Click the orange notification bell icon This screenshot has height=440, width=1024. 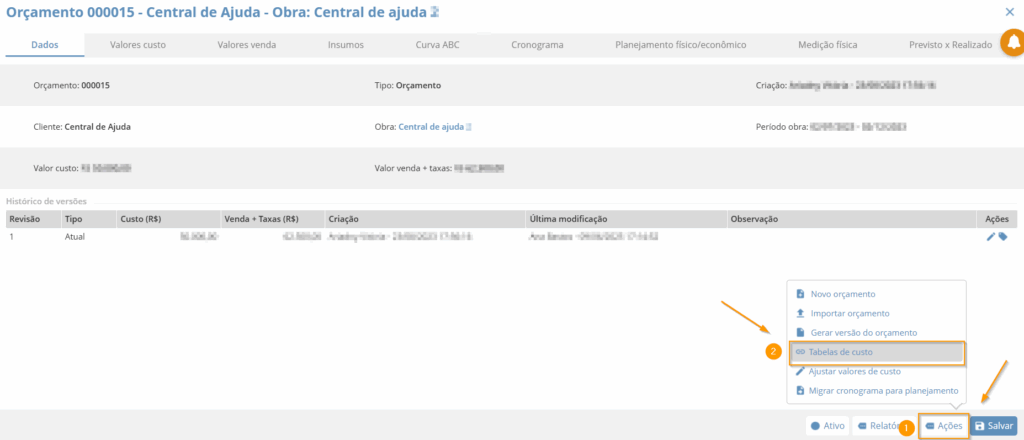point(1011,44)
